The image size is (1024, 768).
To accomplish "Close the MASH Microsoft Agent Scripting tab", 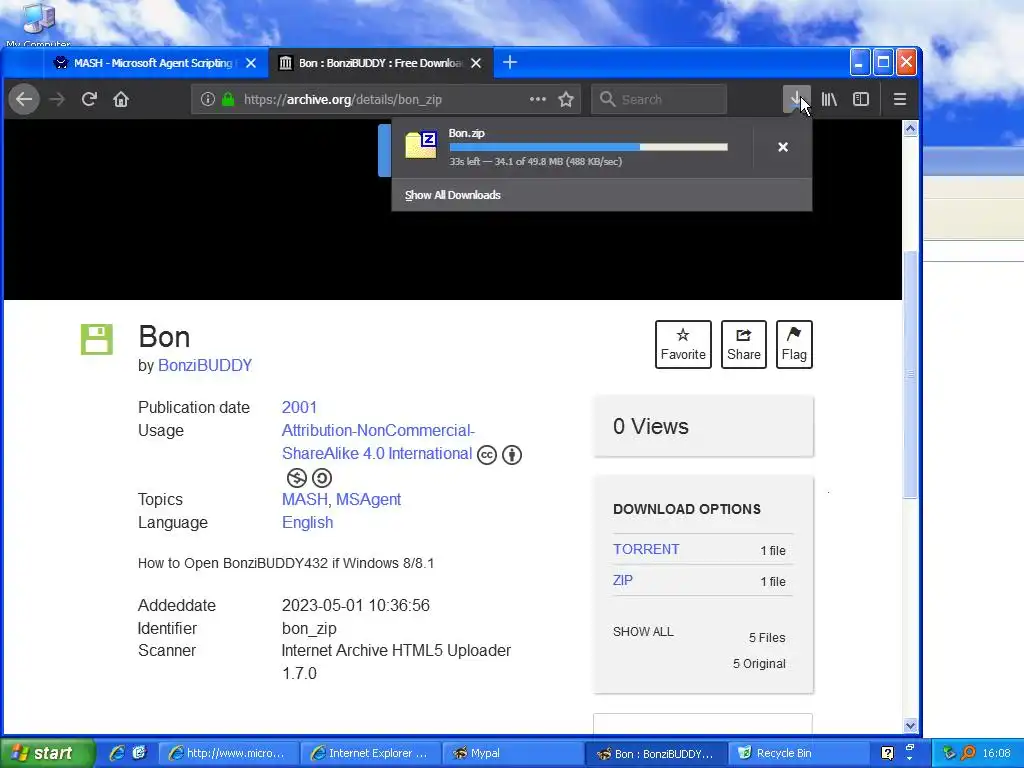I will pyautogui.click(x=251, y=63).
